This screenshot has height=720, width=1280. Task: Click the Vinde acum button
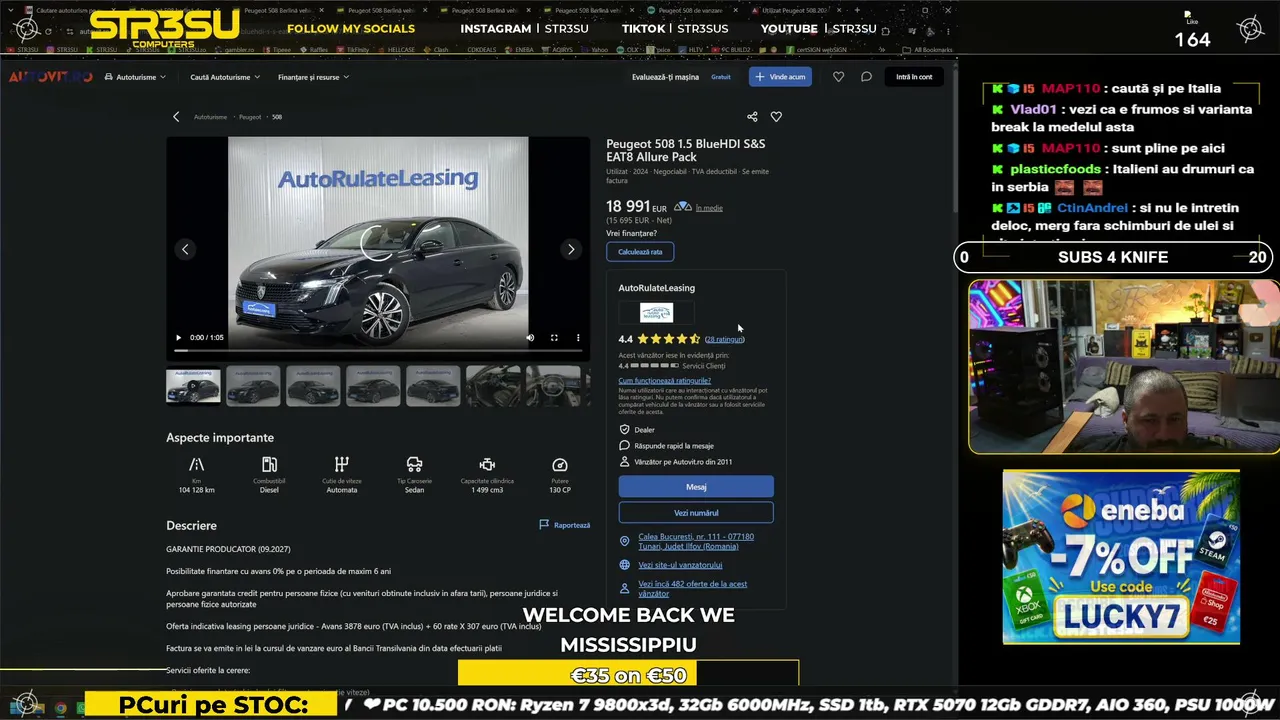click(x=781, y=77)
